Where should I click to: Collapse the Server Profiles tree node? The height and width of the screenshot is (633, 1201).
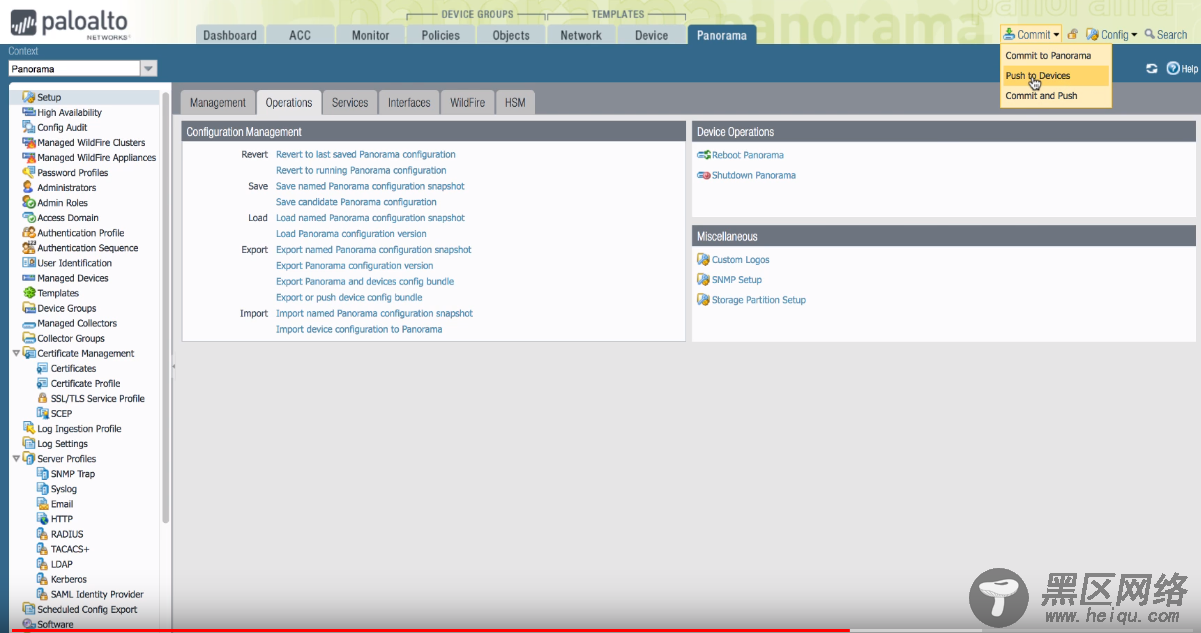(x=16, y=458)
